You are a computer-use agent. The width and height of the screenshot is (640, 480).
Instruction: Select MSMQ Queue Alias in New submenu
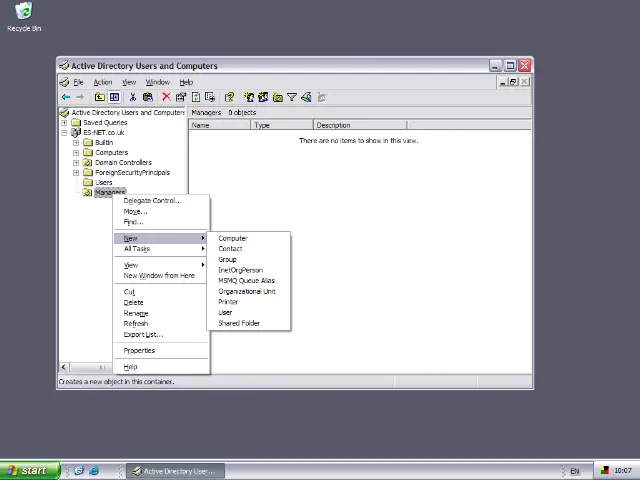coord(249,280)
